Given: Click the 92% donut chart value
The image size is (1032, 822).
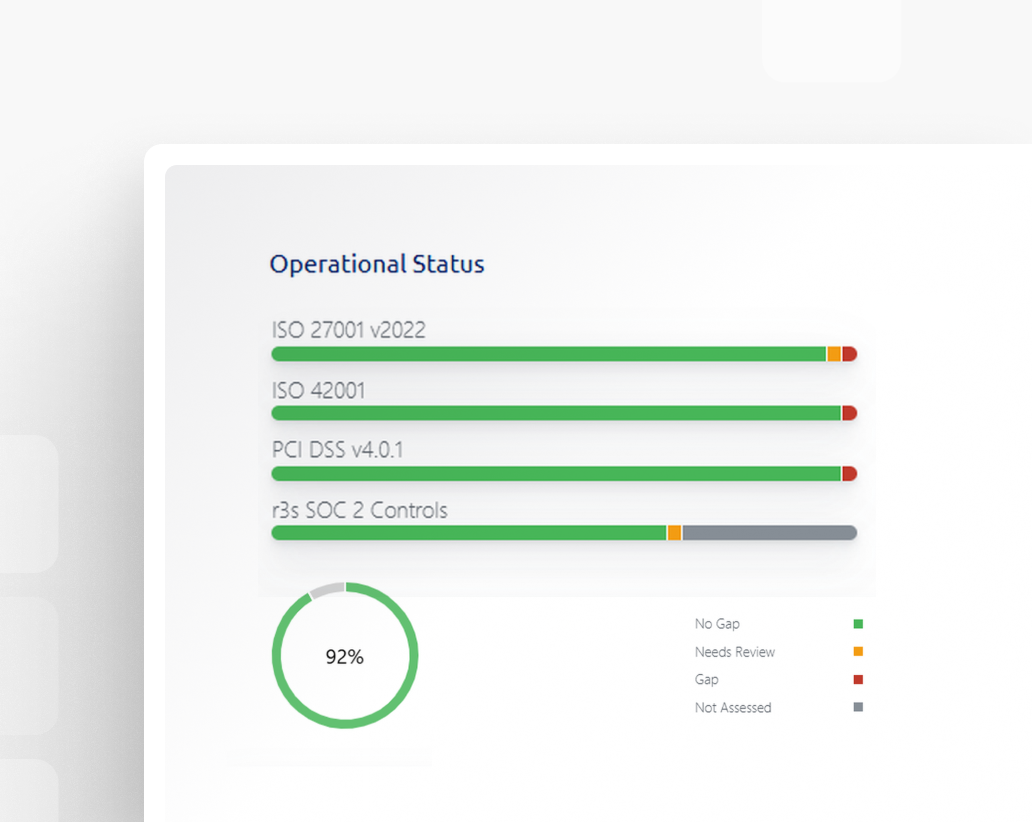Looking at the screenshot, I should coord(344,657).
